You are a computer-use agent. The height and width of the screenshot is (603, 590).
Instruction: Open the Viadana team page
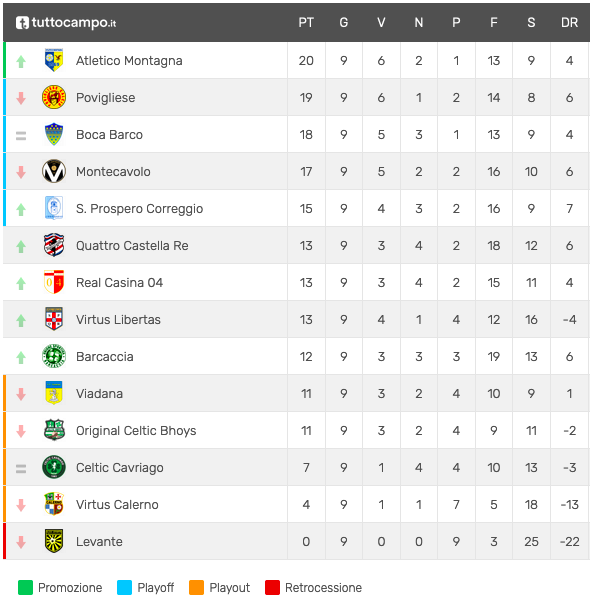pyautogui.click(x=99, y=393)
